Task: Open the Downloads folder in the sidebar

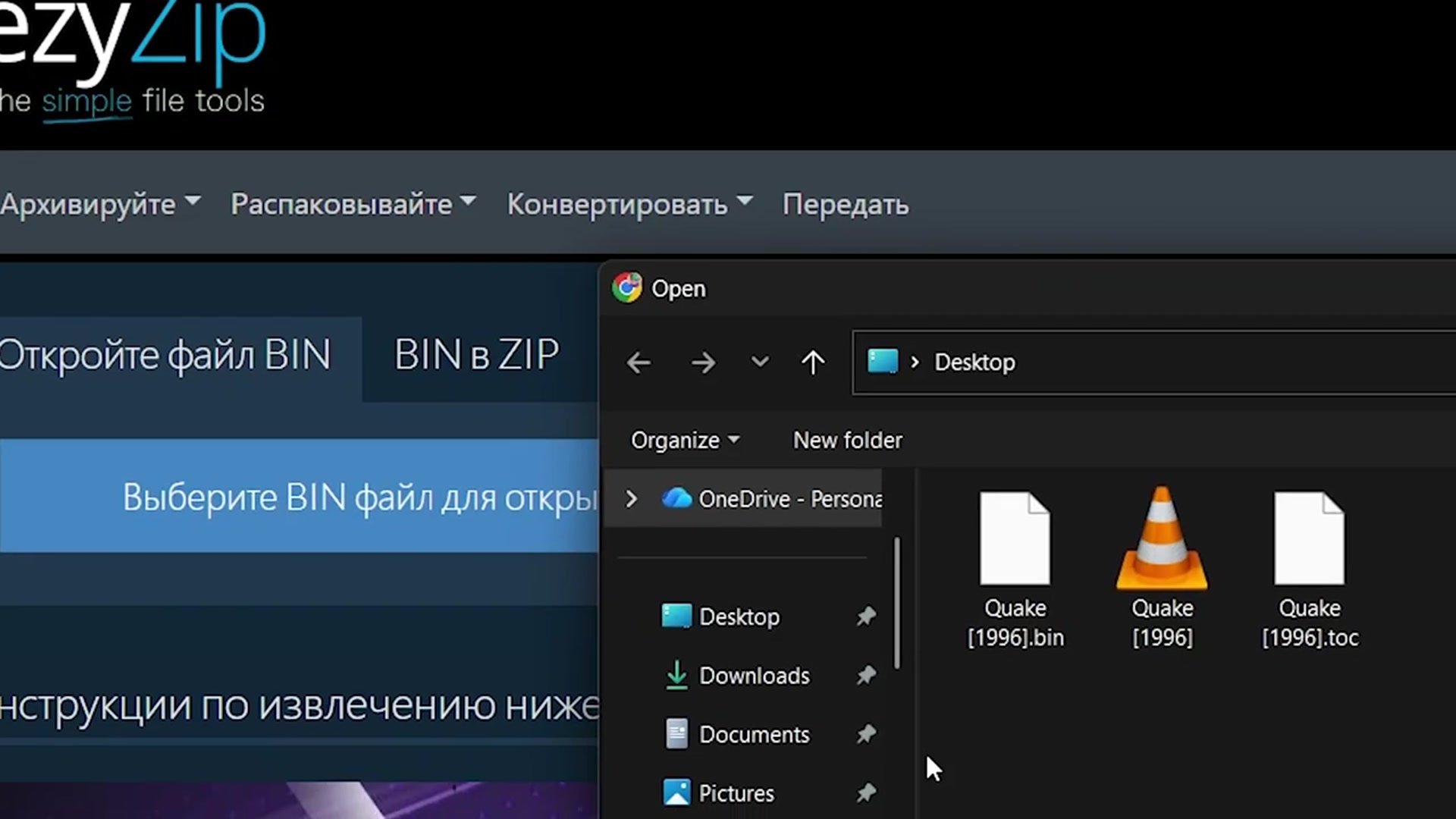Action: point(754,676)
